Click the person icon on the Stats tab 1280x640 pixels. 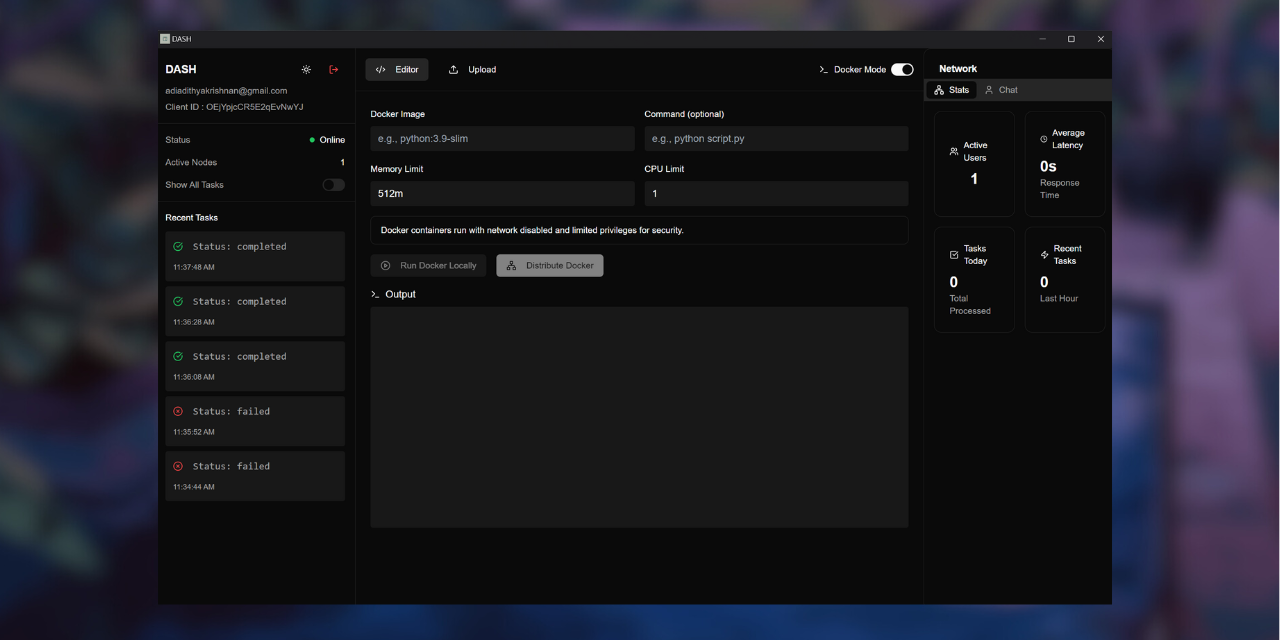tap(938, 89)
